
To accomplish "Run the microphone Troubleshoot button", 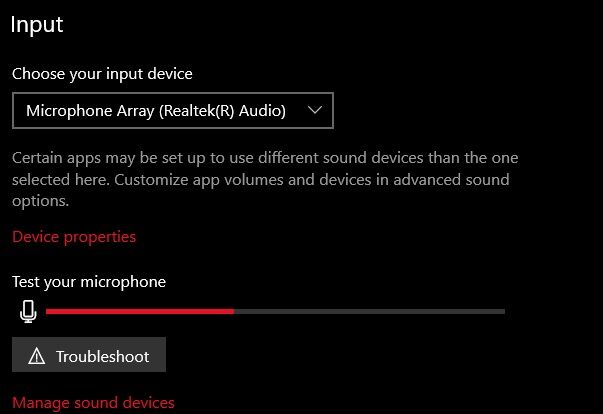I will 89,354.
